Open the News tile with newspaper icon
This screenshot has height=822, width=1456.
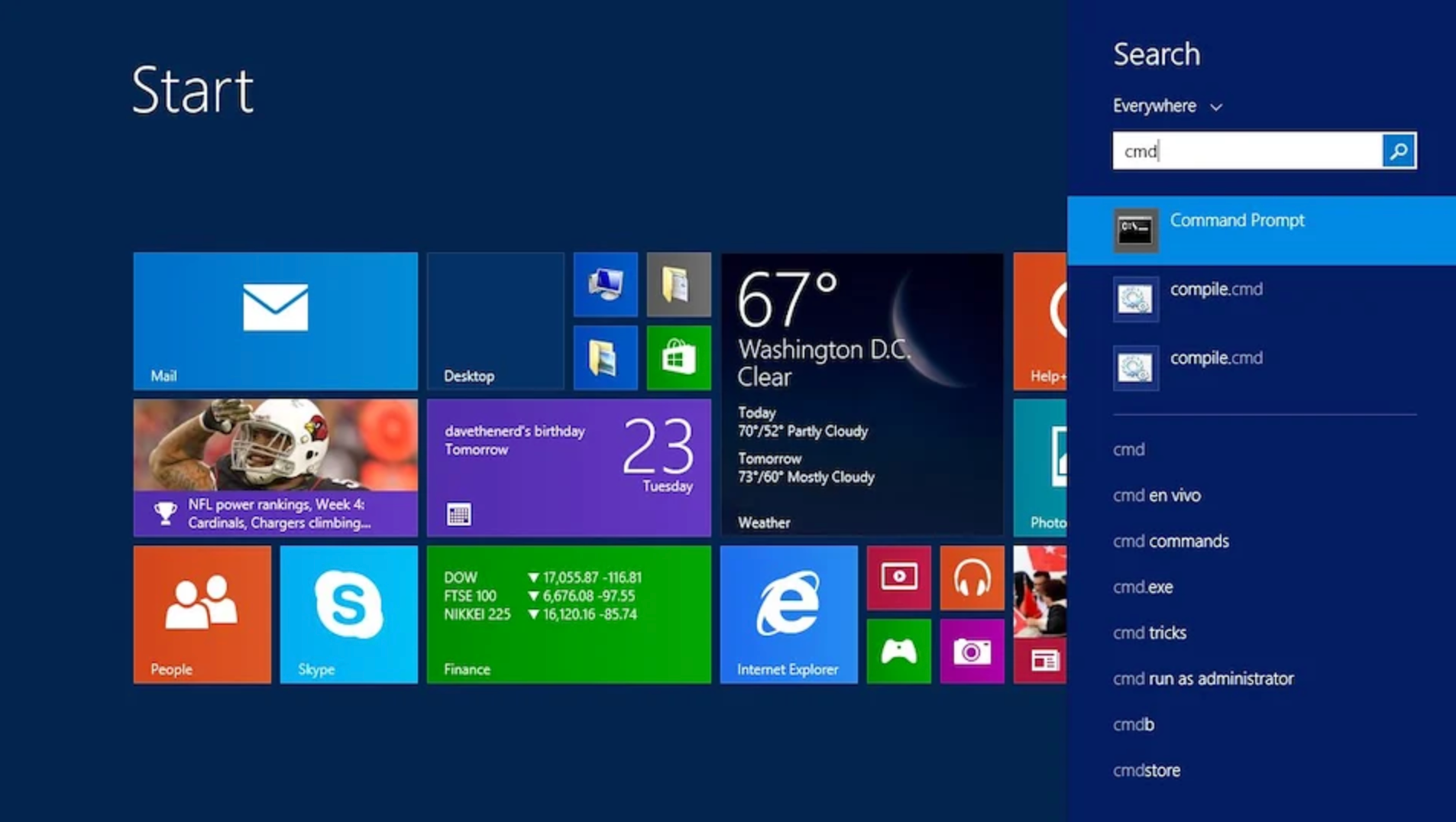1040,614
